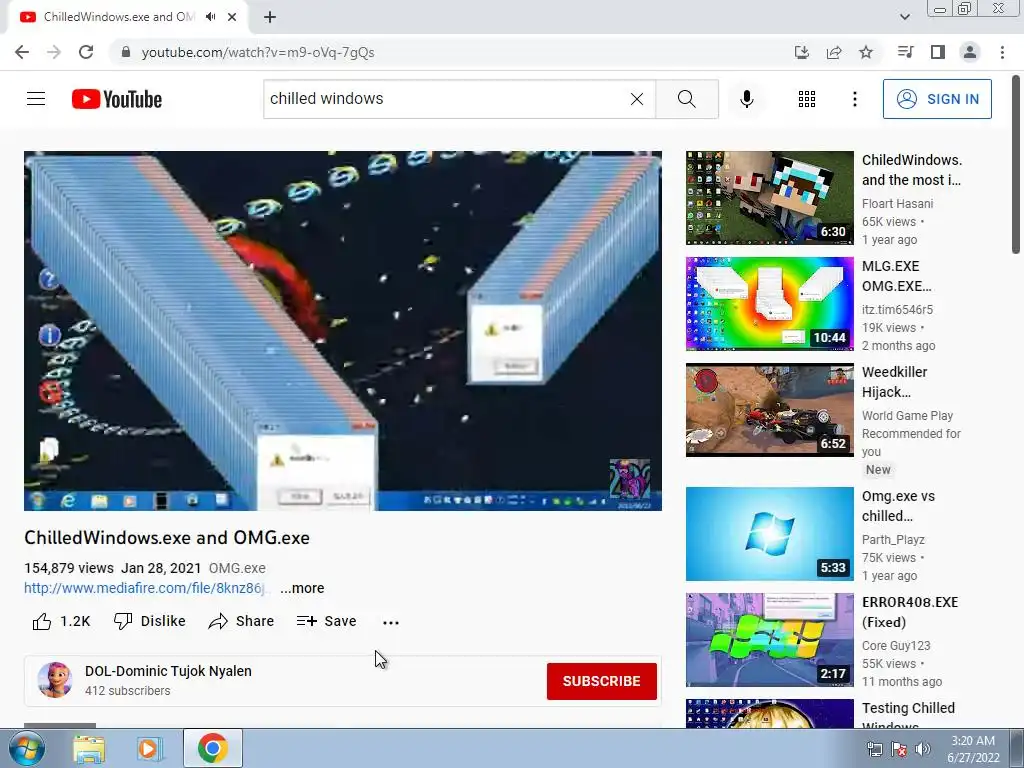
Task: Open the YouTube apps grid
Action: (807, 99)
